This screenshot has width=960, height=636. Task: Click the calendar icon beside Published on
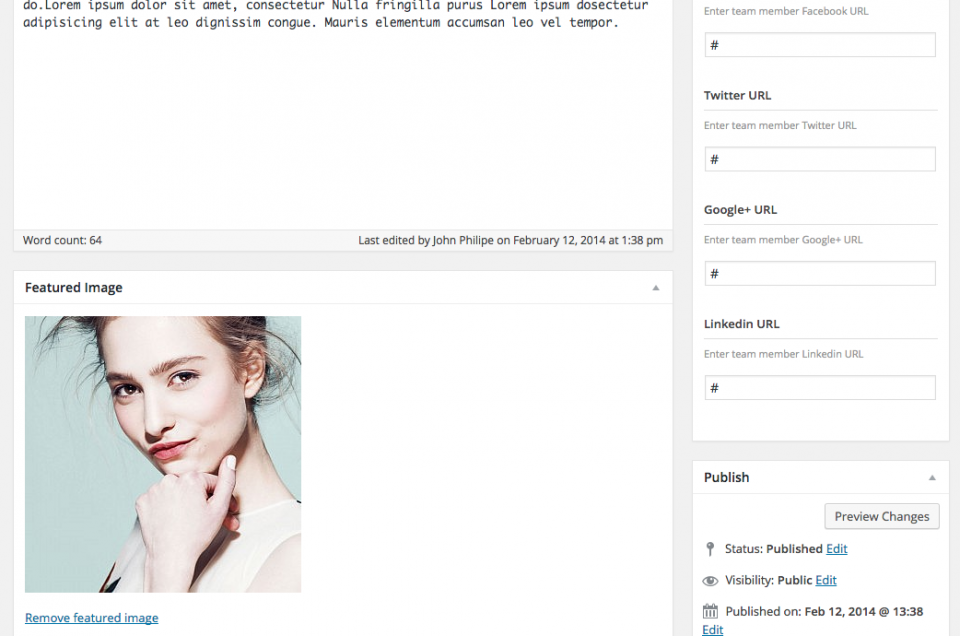(710, 611)
